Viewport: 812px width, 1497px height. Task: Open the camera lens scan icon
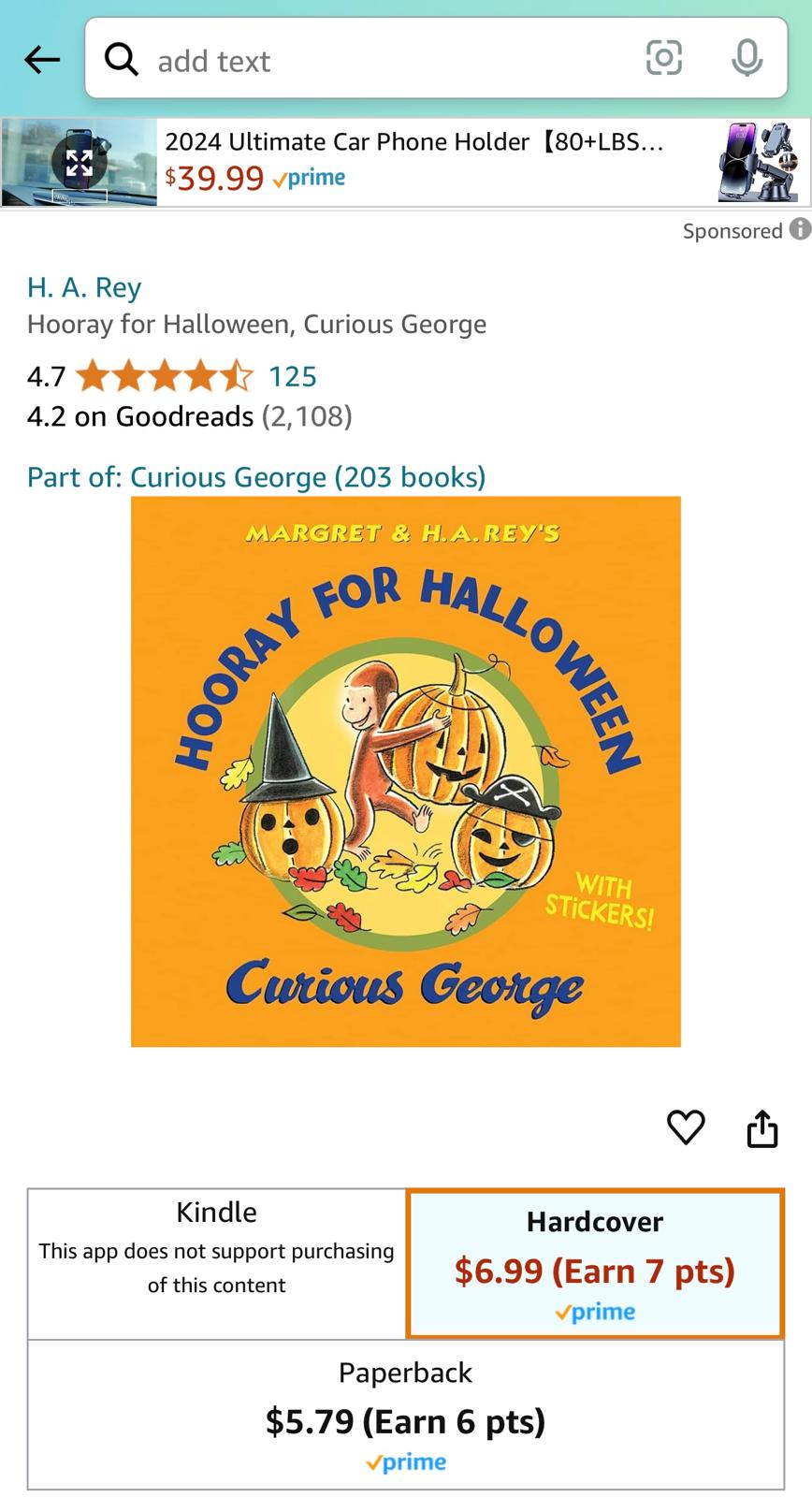pos(663,58)
